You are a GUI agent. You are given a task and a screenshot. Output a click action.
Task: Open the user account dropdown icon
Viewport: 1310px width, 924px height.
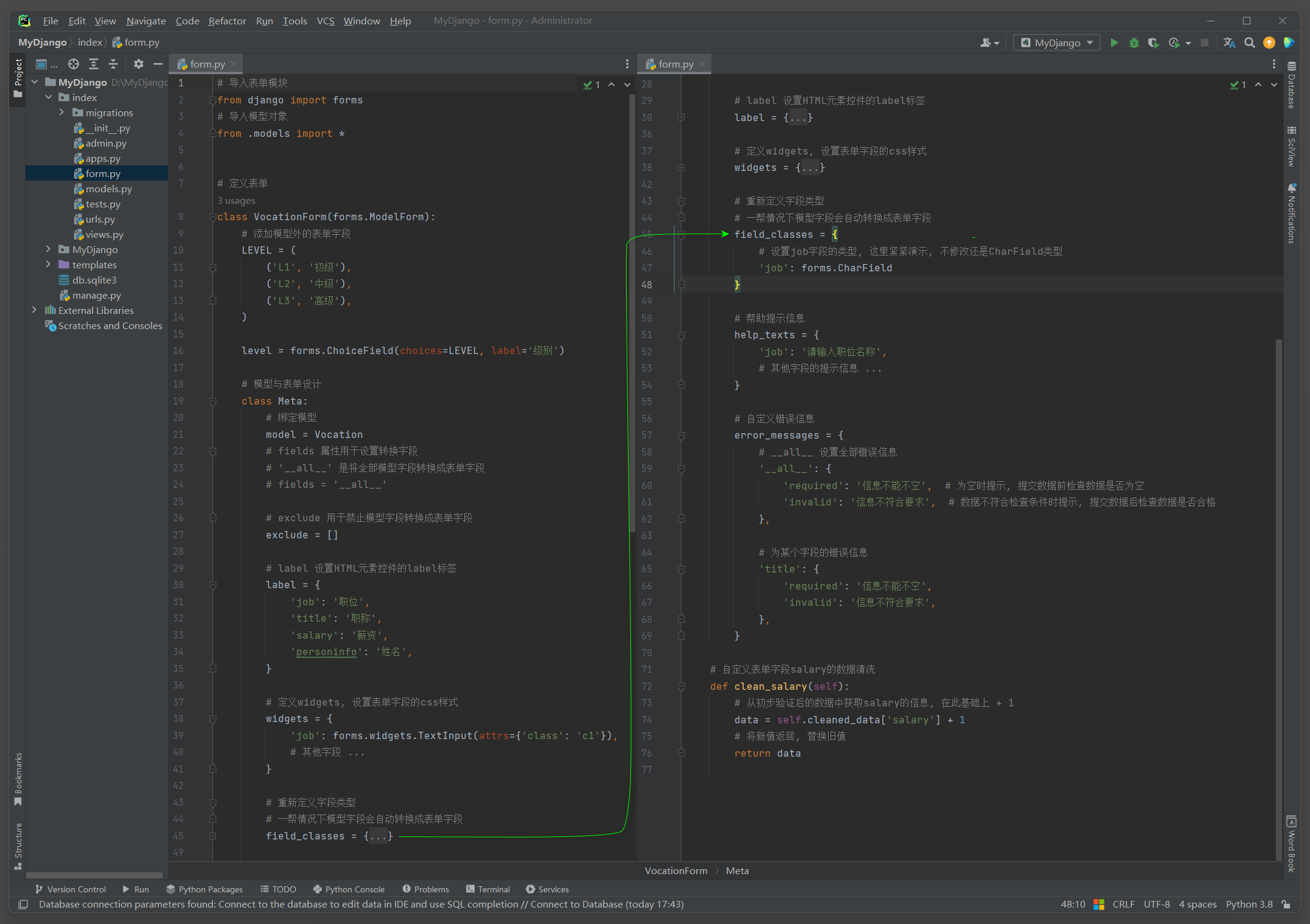[x=989, y=43]
